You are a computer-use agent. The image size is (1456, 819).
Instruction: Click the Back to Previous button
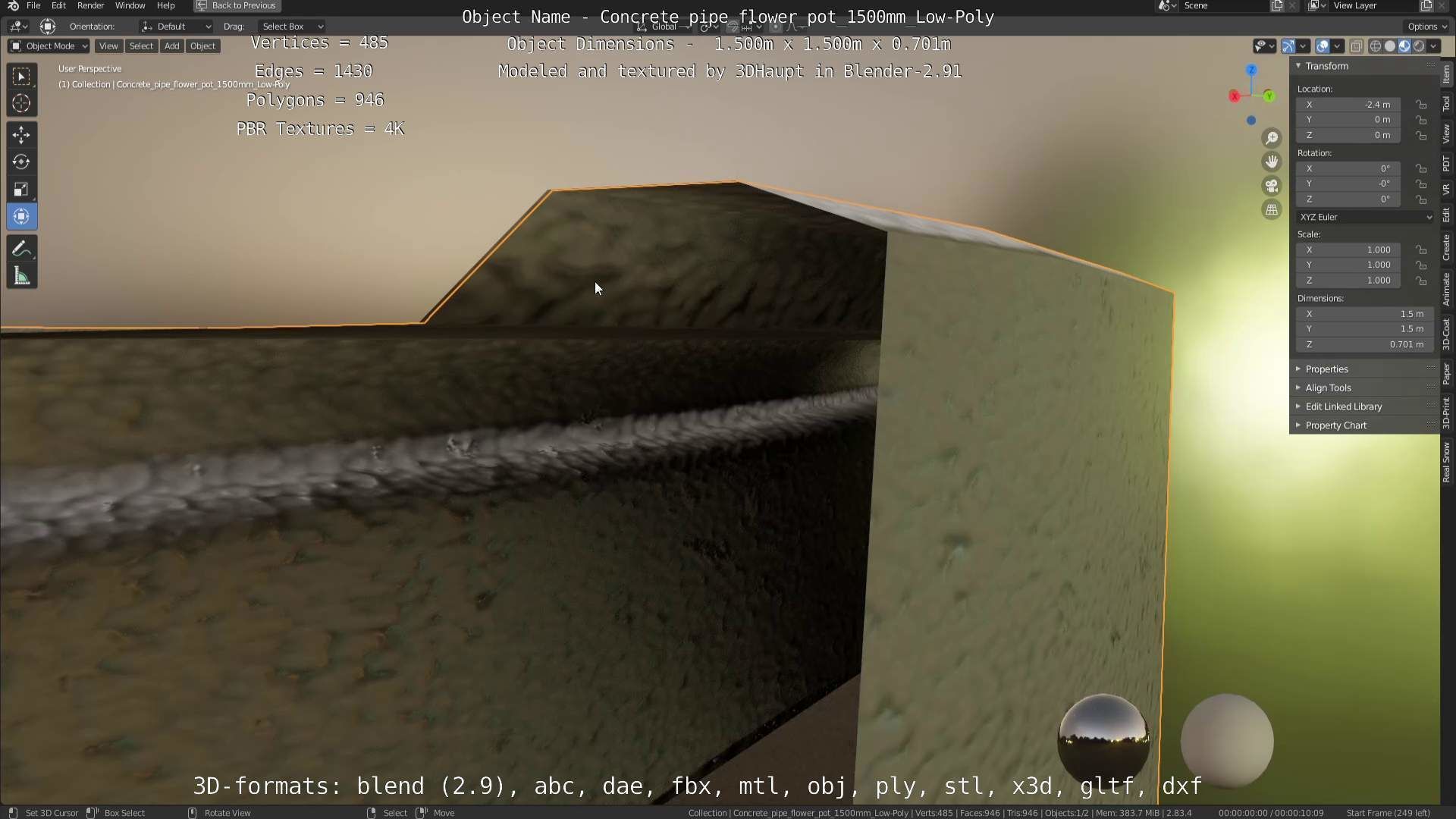(237, 5)
